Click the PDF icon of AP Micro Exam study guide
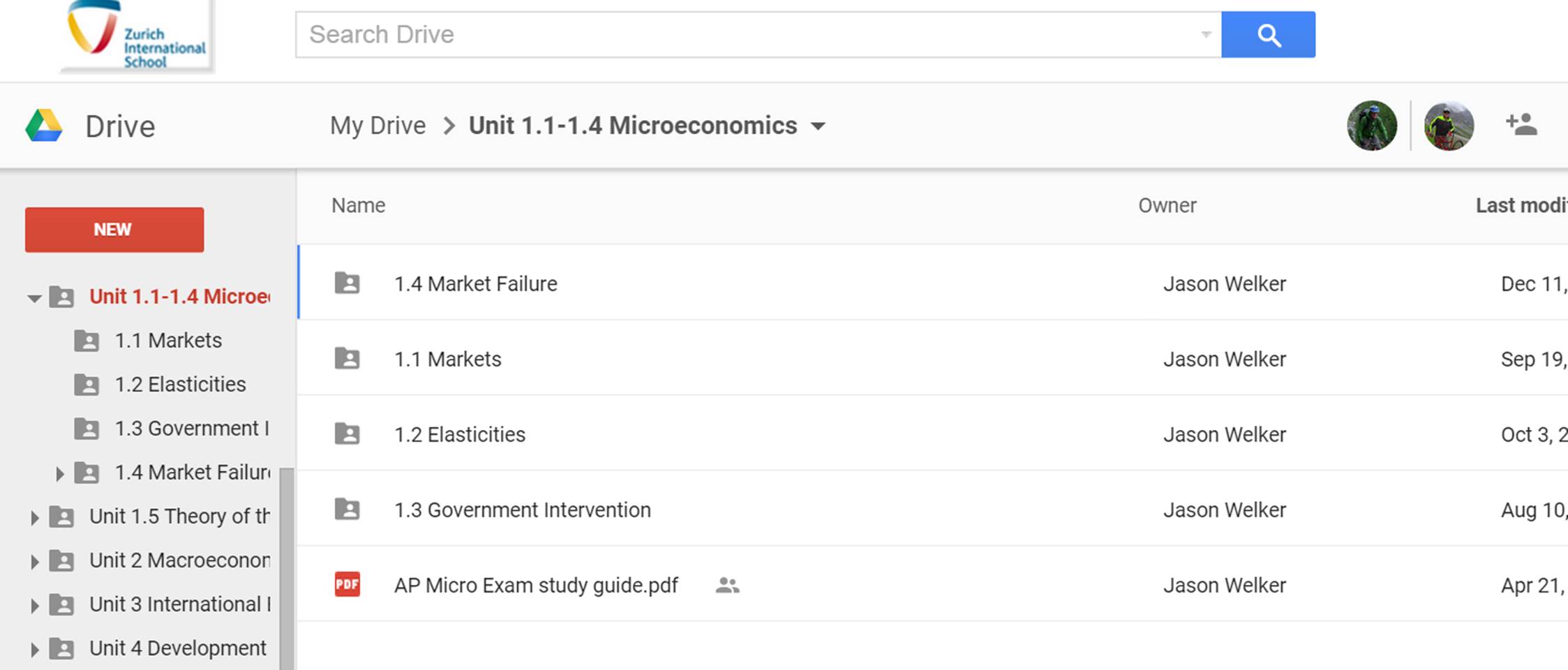The width and height of the screenshot is (1568, 670). pos(347,584)
